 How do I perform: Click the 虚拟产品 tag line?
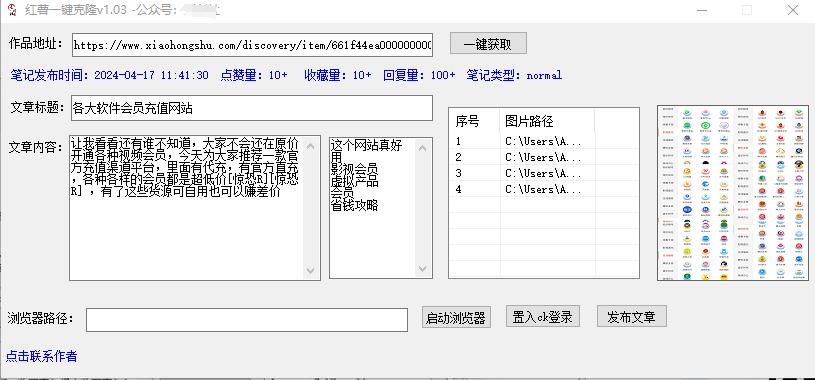(354, 181)
